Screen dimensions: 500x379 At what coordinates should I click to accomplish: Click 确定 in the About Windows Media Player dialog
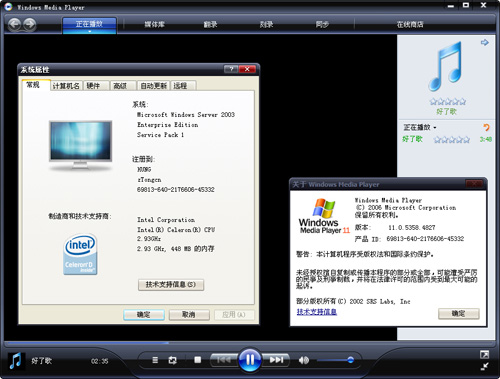coord(459,314)
